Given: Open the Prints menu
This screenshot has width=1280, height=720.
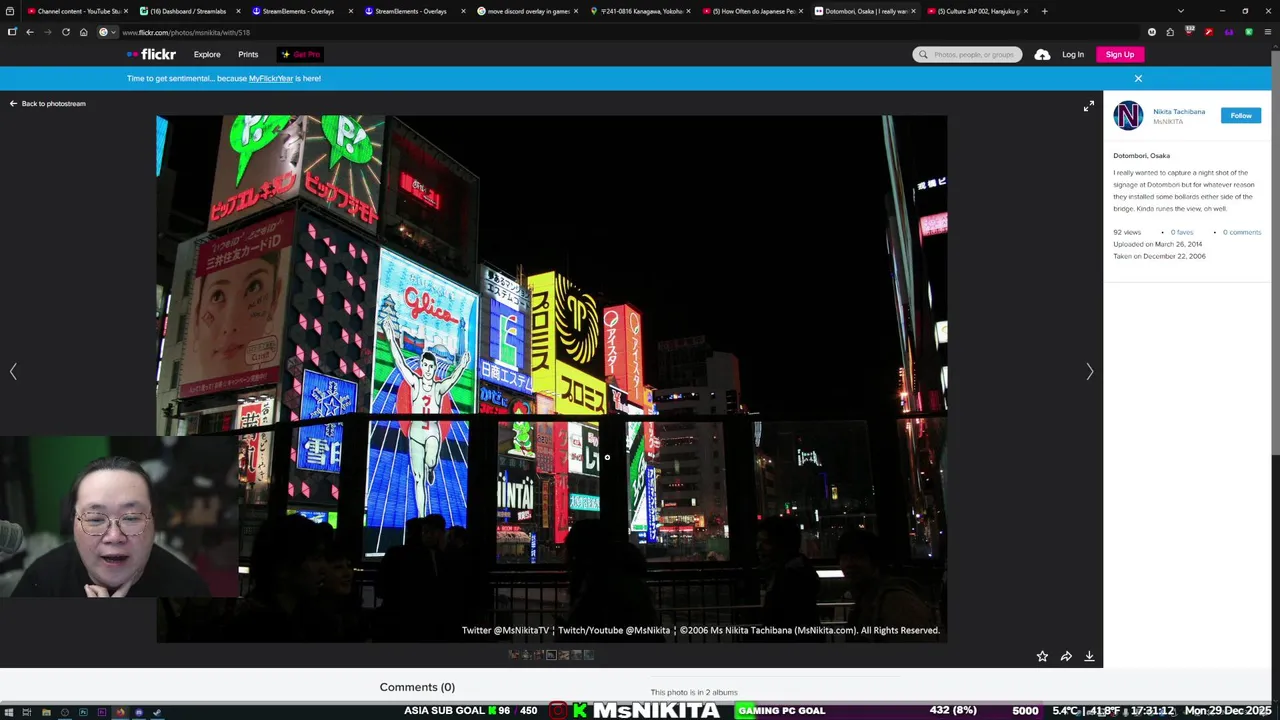Looking at the screenshot, I should 248,54.
